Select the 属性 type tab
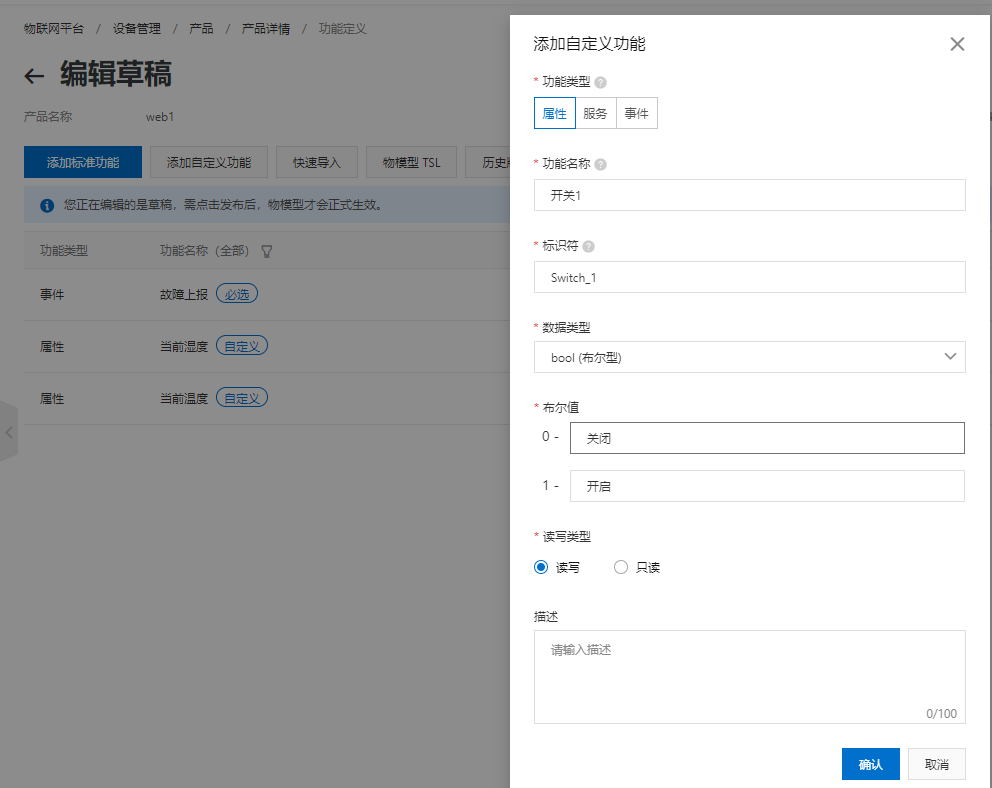 [554, 113]
